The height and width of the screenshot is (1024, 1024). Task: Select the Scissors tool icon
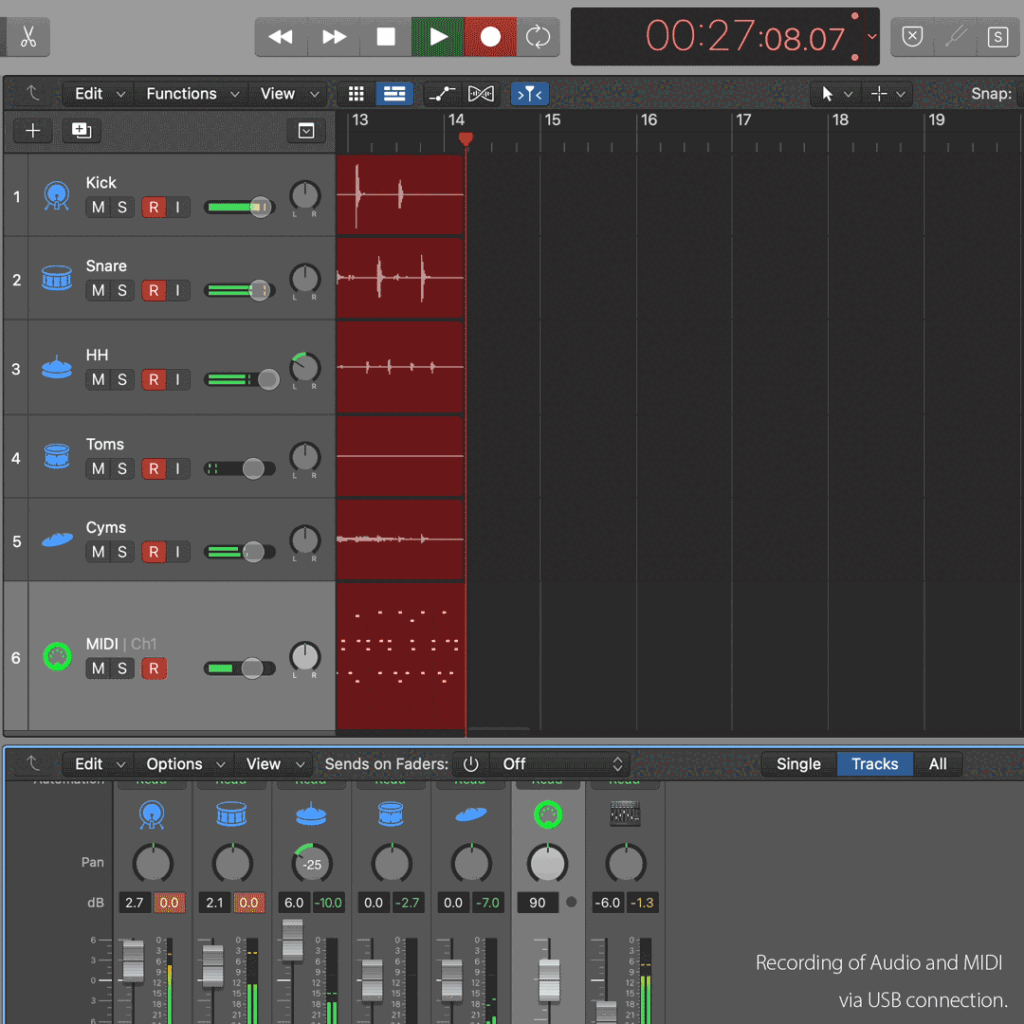tap(27, 37)
